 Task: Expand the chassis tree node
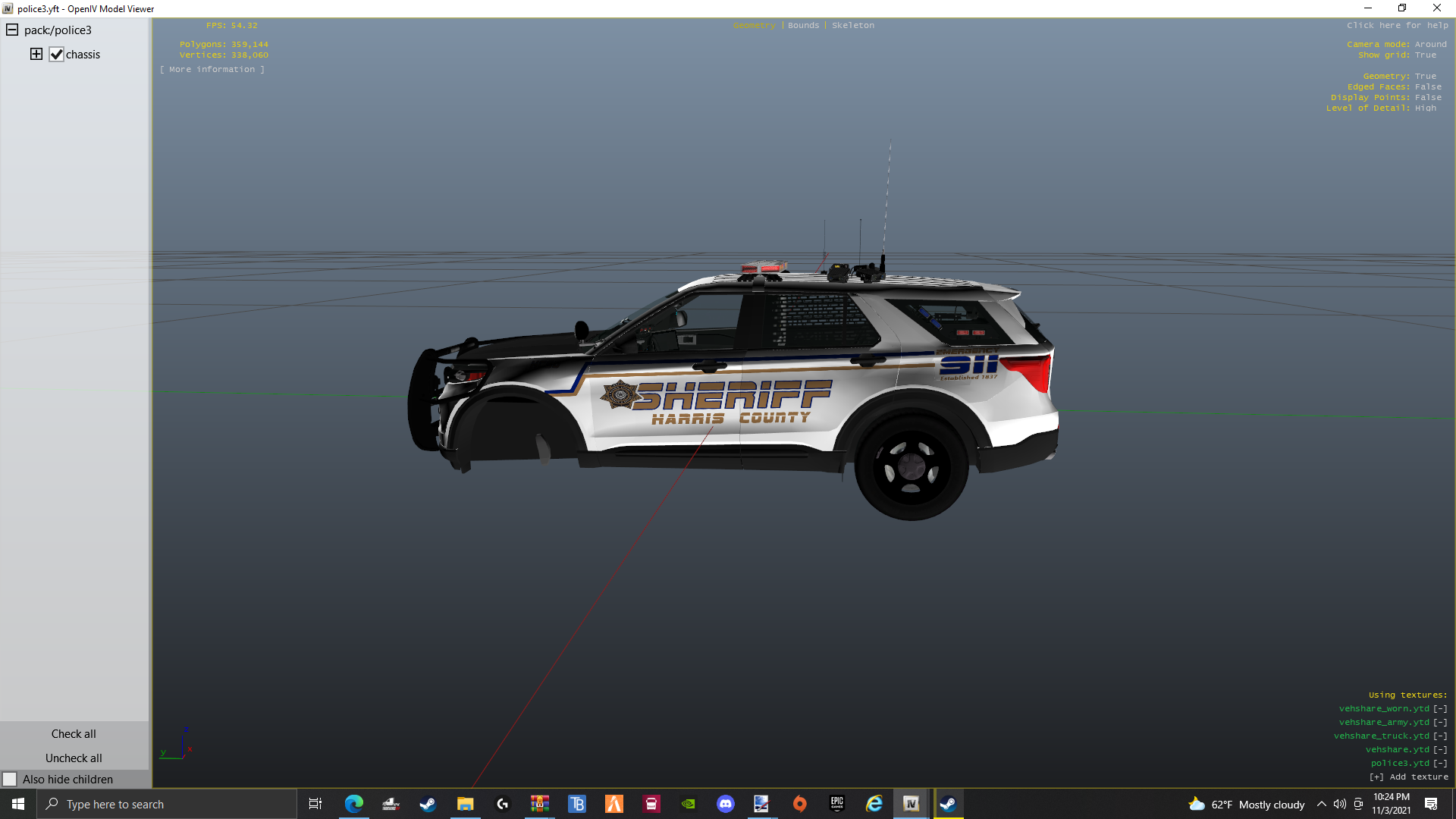pyautogui.click(x=36, y=54)
